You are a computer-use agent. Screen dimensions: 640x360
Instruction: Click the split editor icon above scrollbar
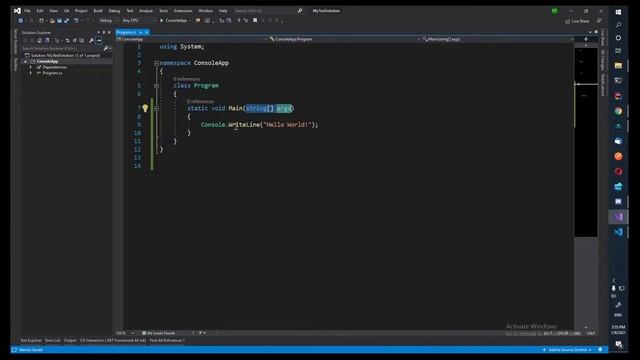pos(586,39)
